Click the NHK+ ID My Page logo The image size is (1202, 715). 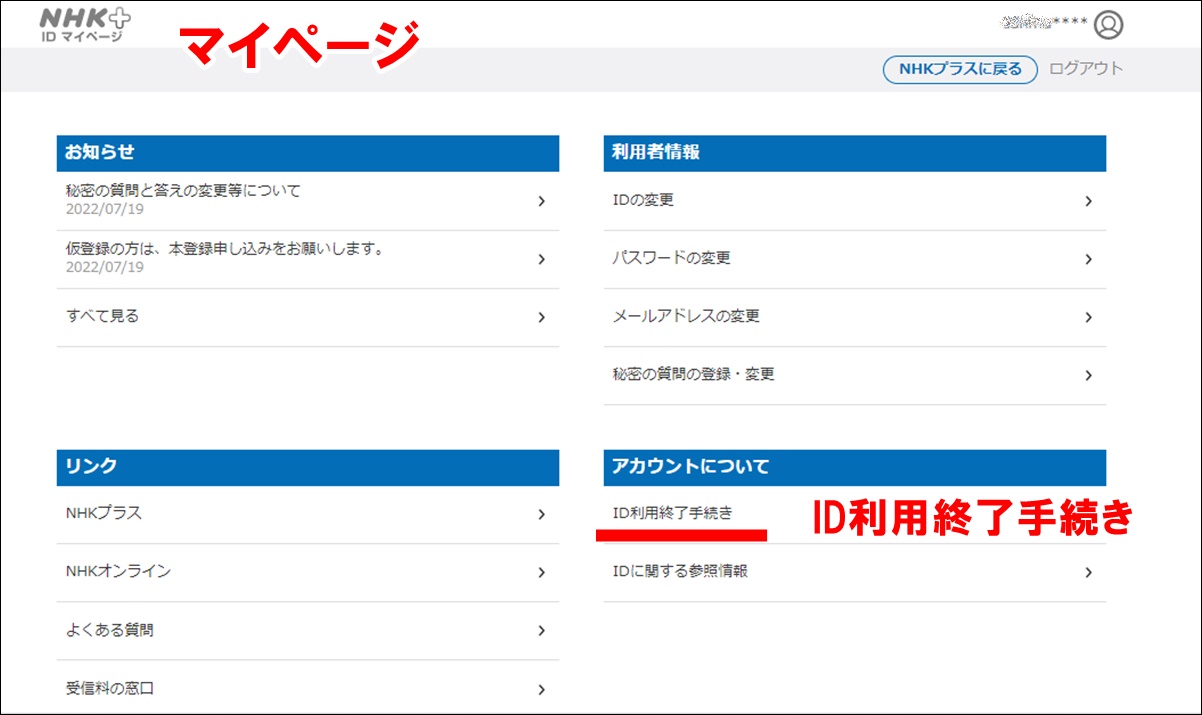84,24
